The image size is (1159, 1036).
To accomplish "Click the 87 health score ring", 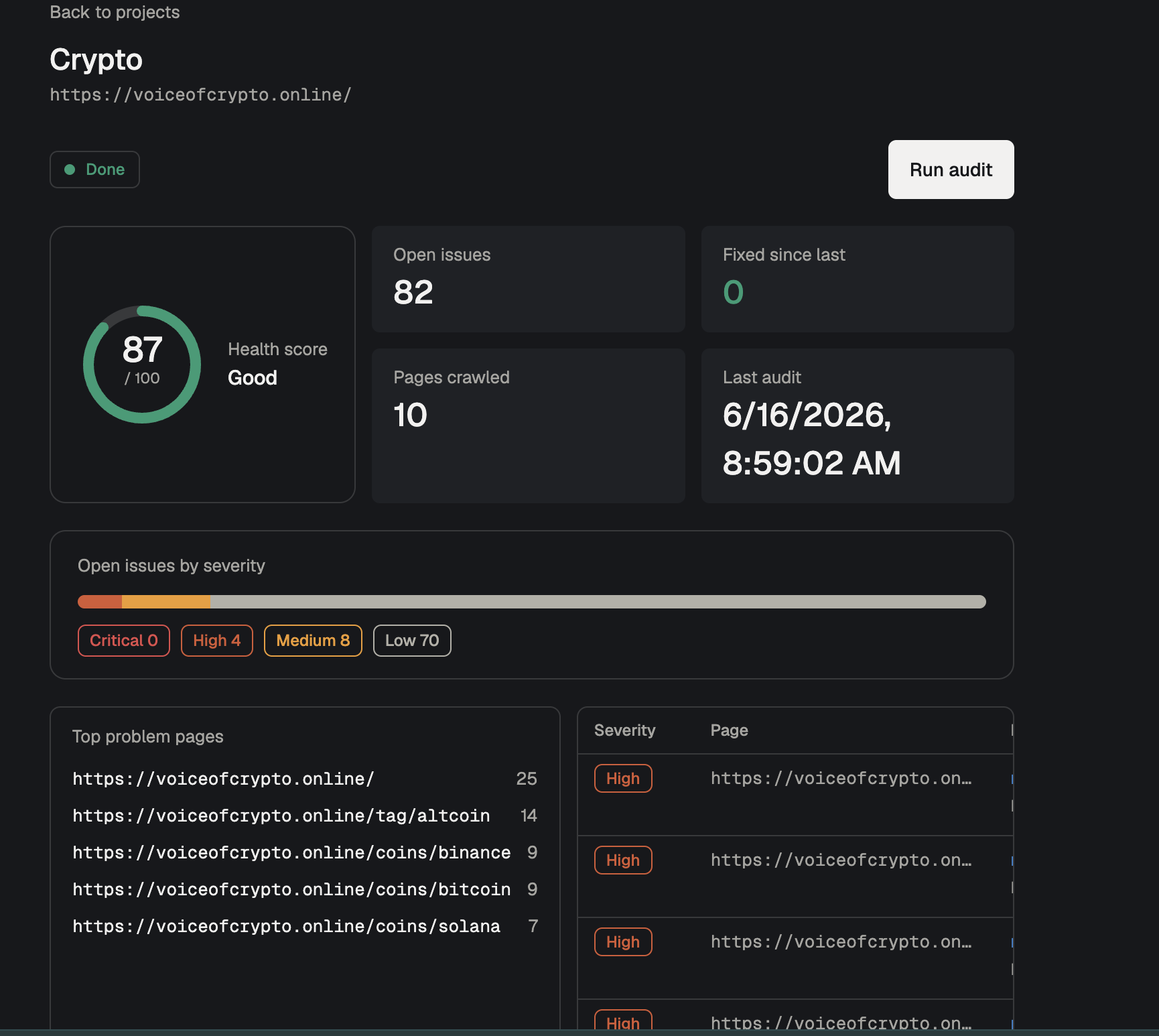I will [x=142, y=365].
